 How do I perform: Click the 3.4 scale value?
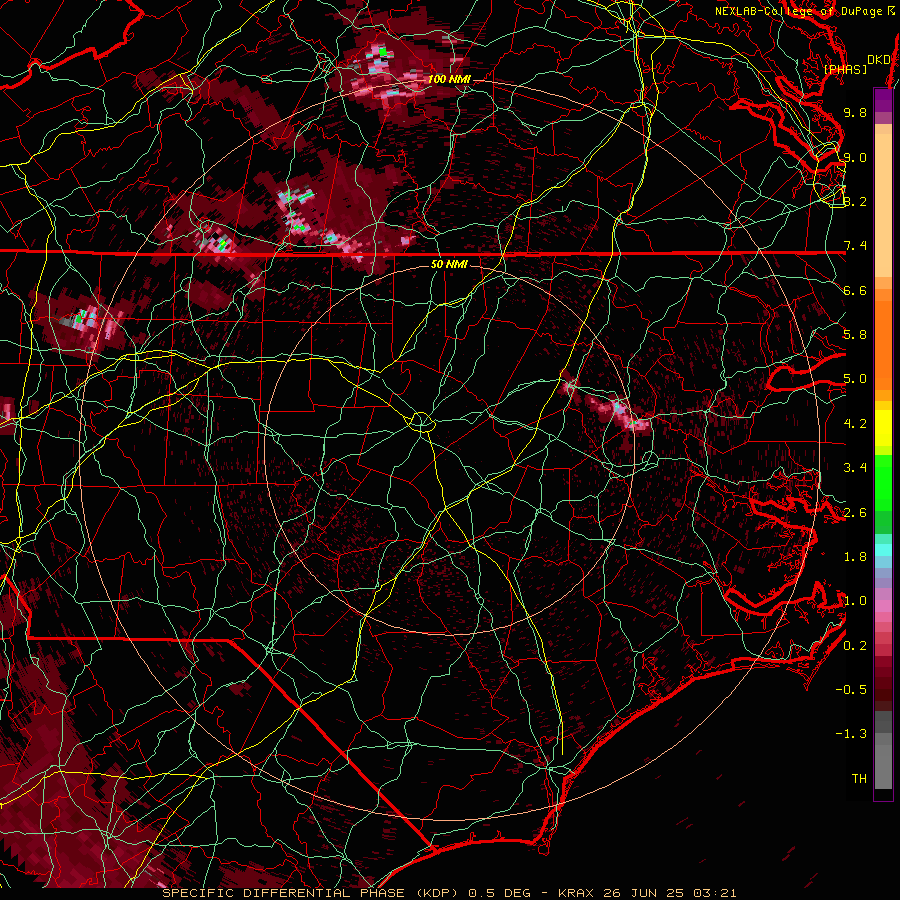click(855, 468)
